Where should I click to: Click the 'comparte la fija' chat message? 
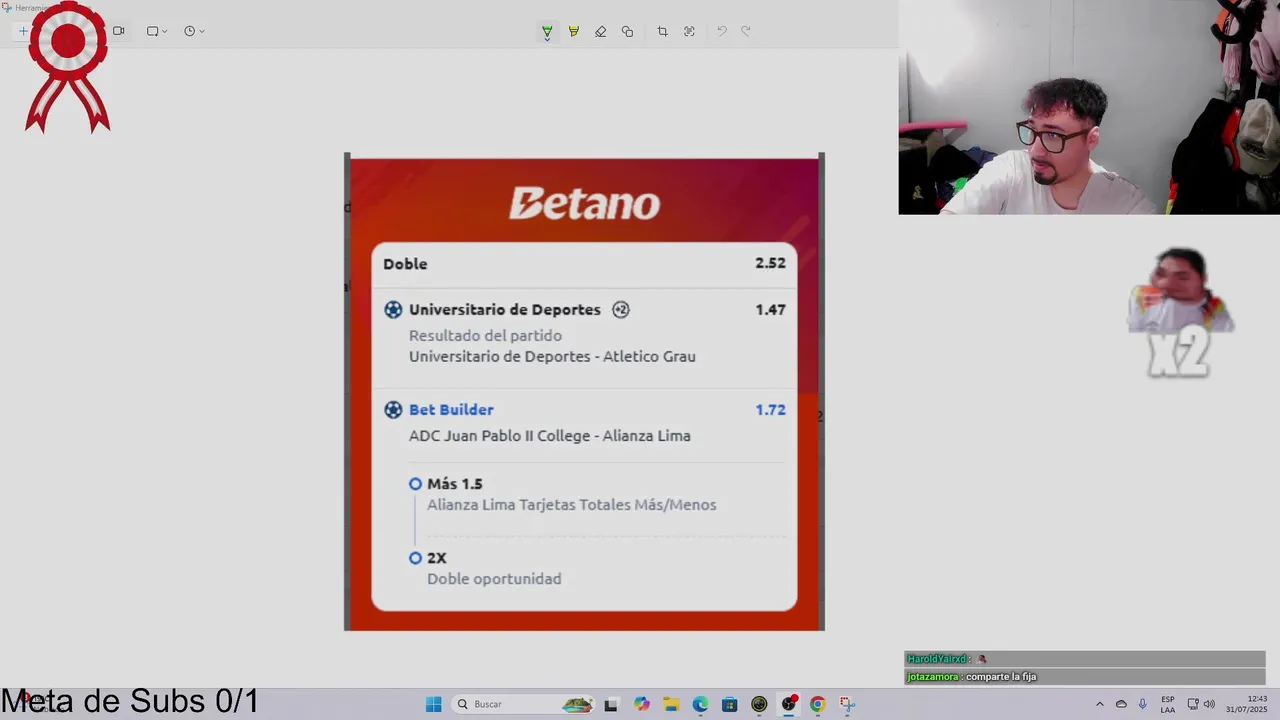(x=1001, y=677)
